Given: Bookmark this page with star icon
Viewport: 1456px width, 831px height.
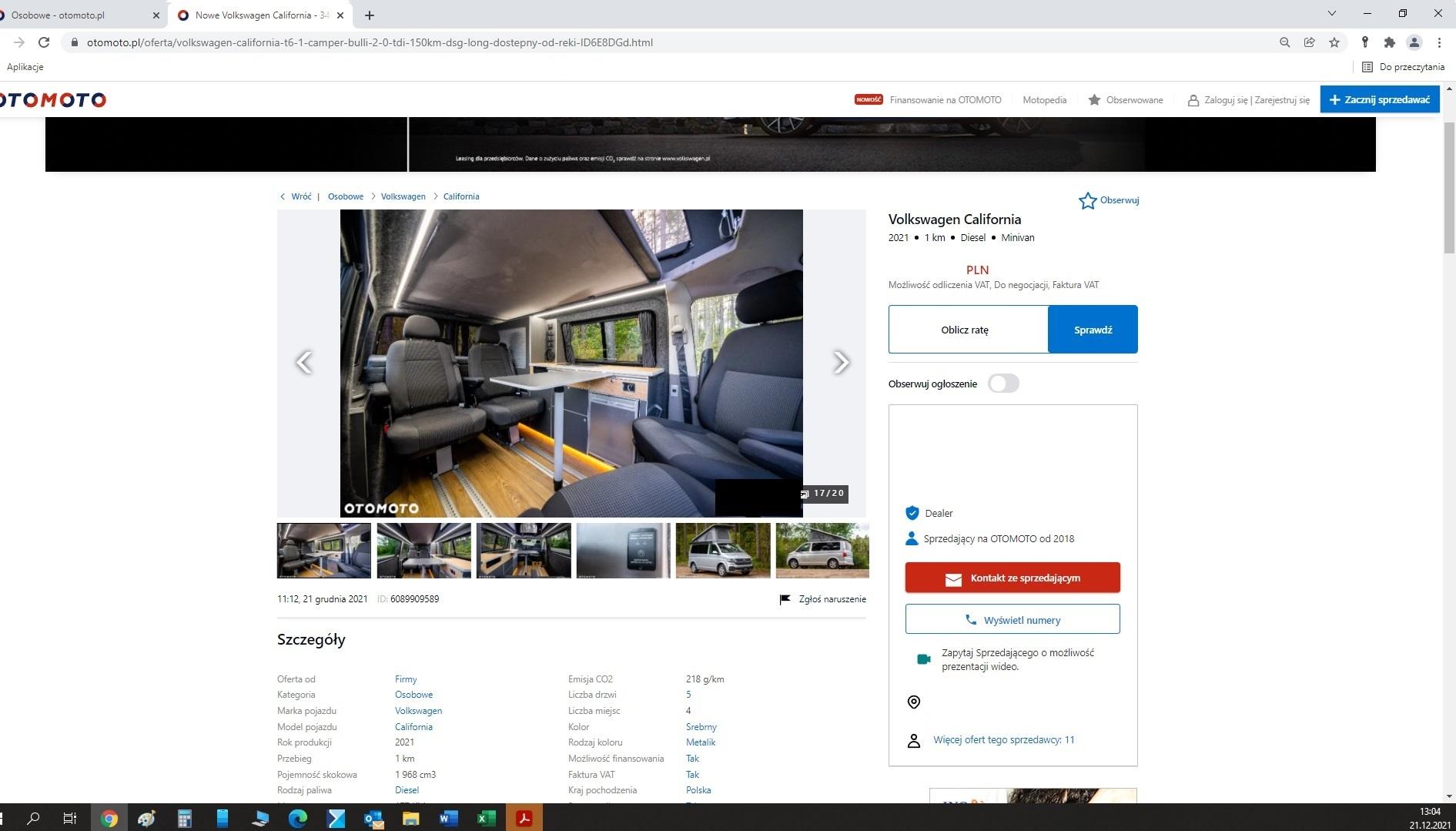Looking at the screenshot, I should [x=1334, y=42].
